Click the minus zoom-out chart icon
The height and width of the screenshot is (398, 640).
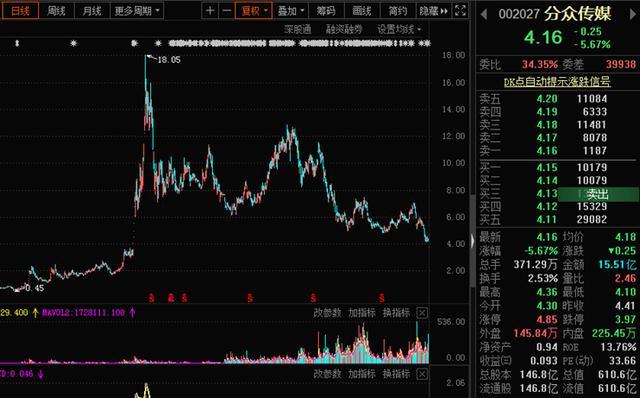pyautogui.click(x=227, y=11)
